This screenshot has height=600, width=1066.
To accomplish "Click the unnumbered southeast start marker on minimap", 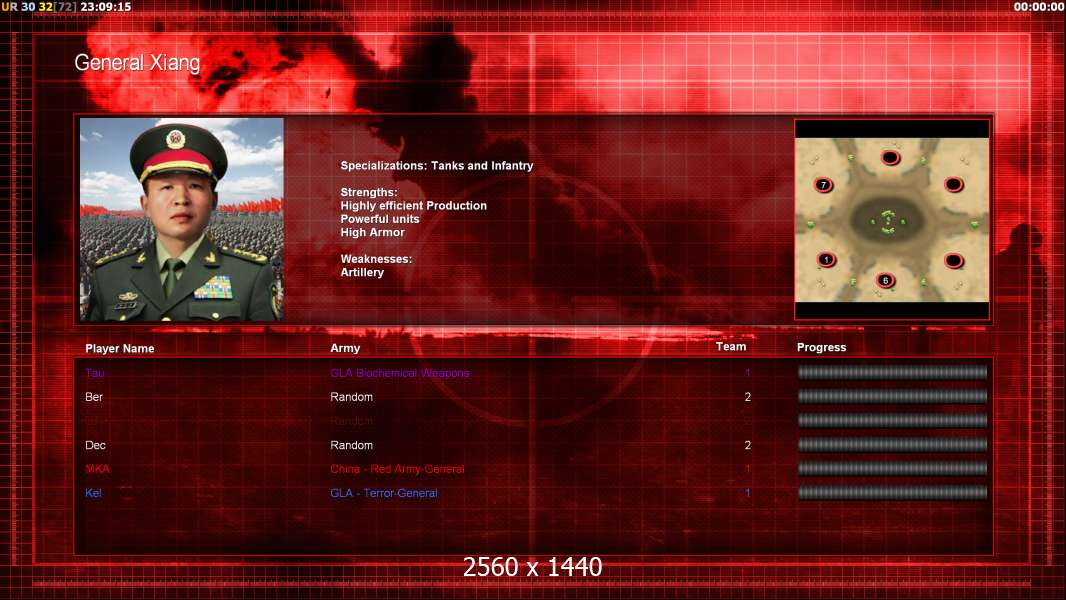I will tap(954, 260).
